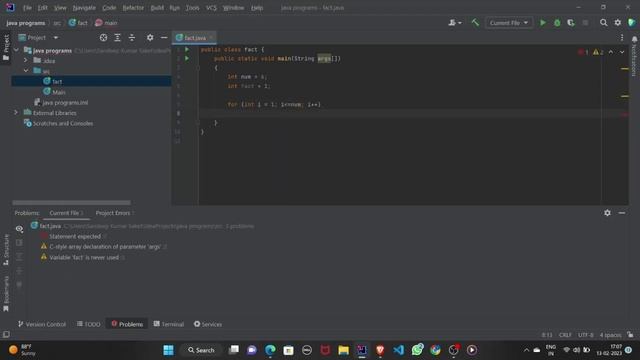The width and height of the screenshot is (640, 360).
Task: Open Search Everywhere with the magnifier icon
Action: (x=603, y=23)
